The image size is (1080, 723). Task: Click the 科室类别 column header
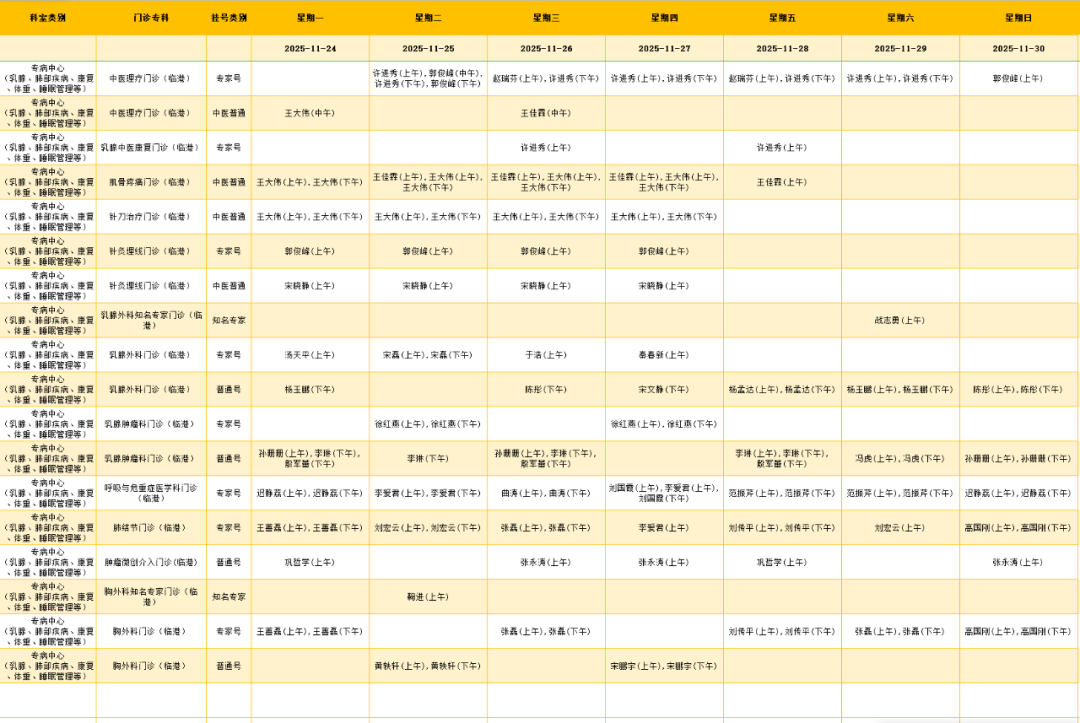tap(48, 18)
